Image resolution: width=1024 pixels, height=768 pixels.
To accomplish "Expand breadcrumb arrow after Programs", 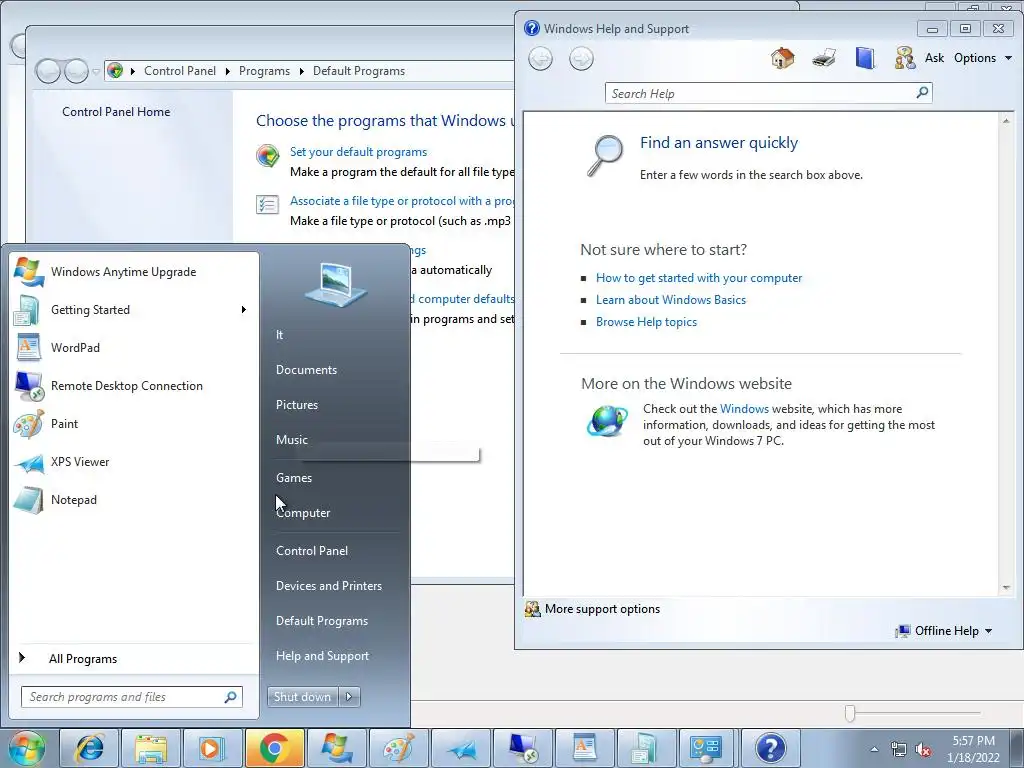I will (302, 71).
